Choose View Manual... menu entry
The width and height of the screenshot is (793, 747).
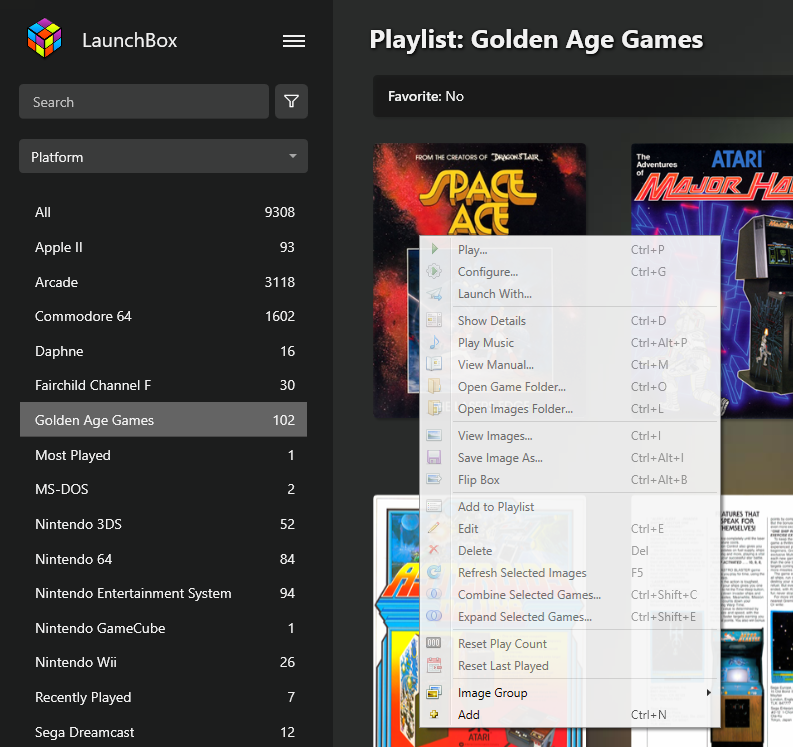(570, 365)
